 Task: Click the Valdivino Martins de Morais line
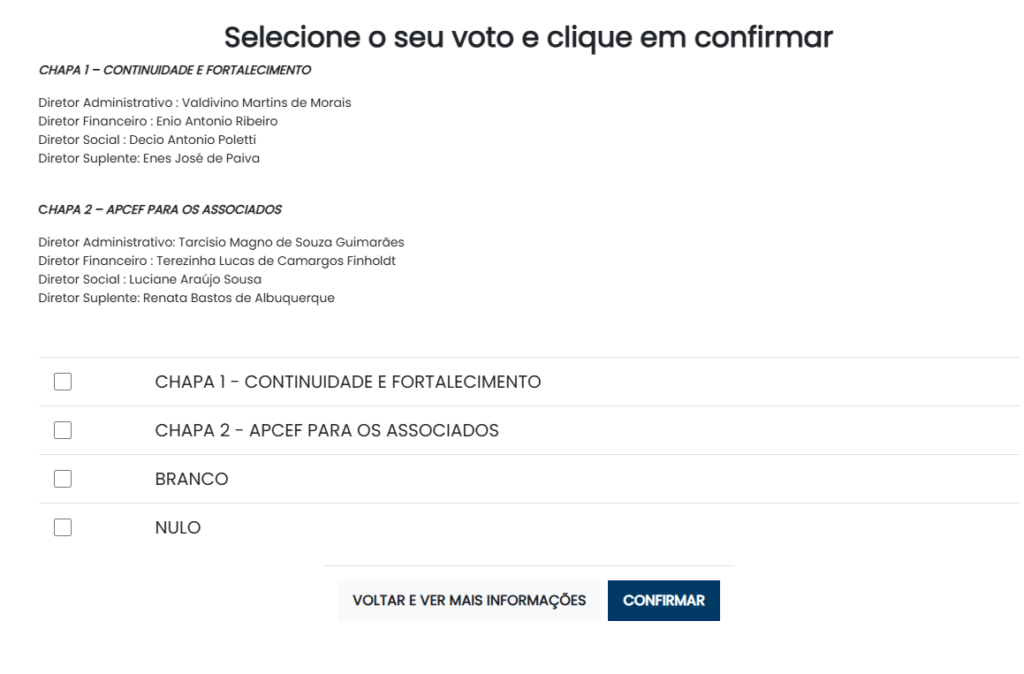(195, 103)
